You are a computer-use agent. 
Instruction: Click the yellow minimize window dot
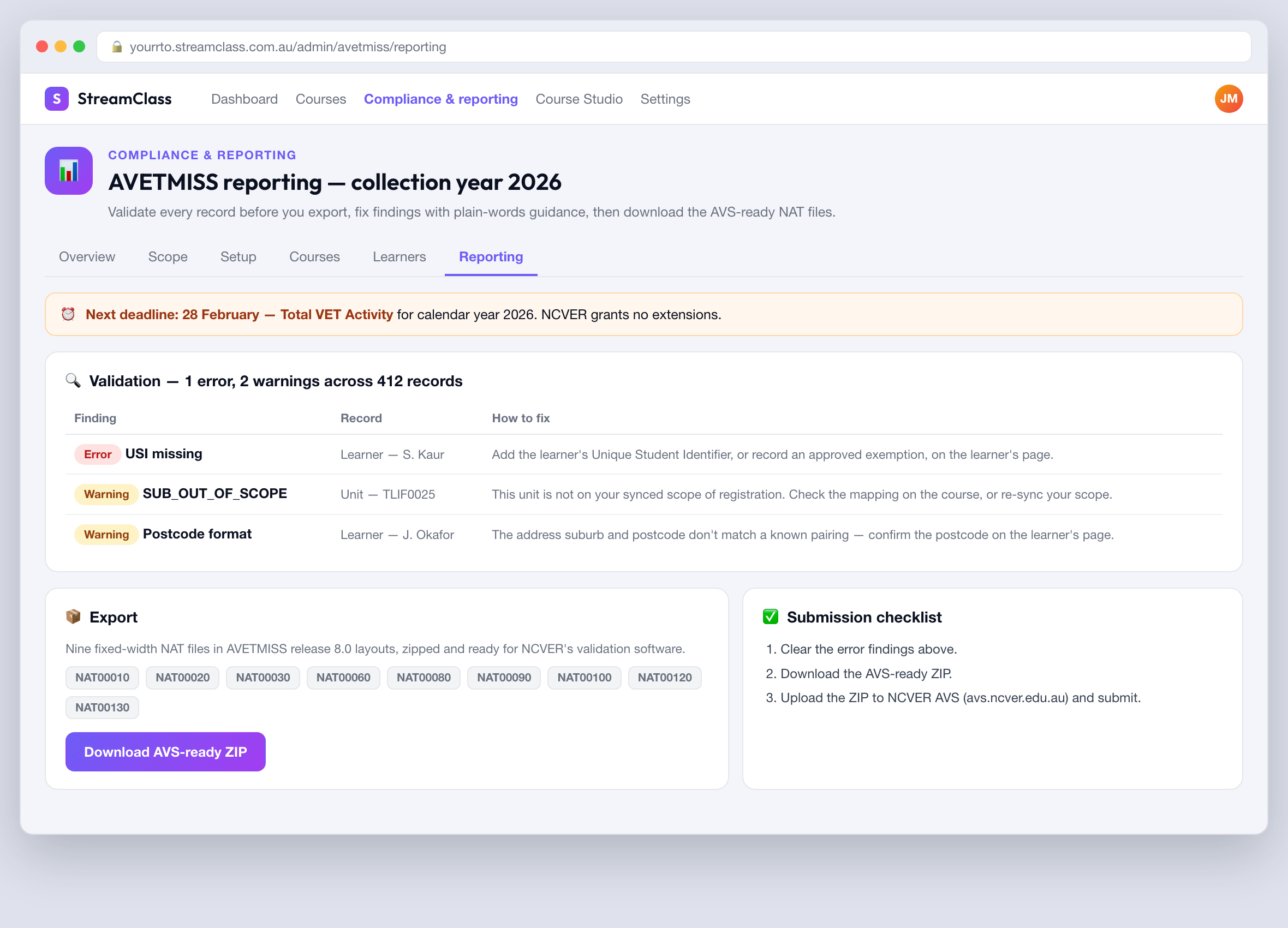point(61,46)
